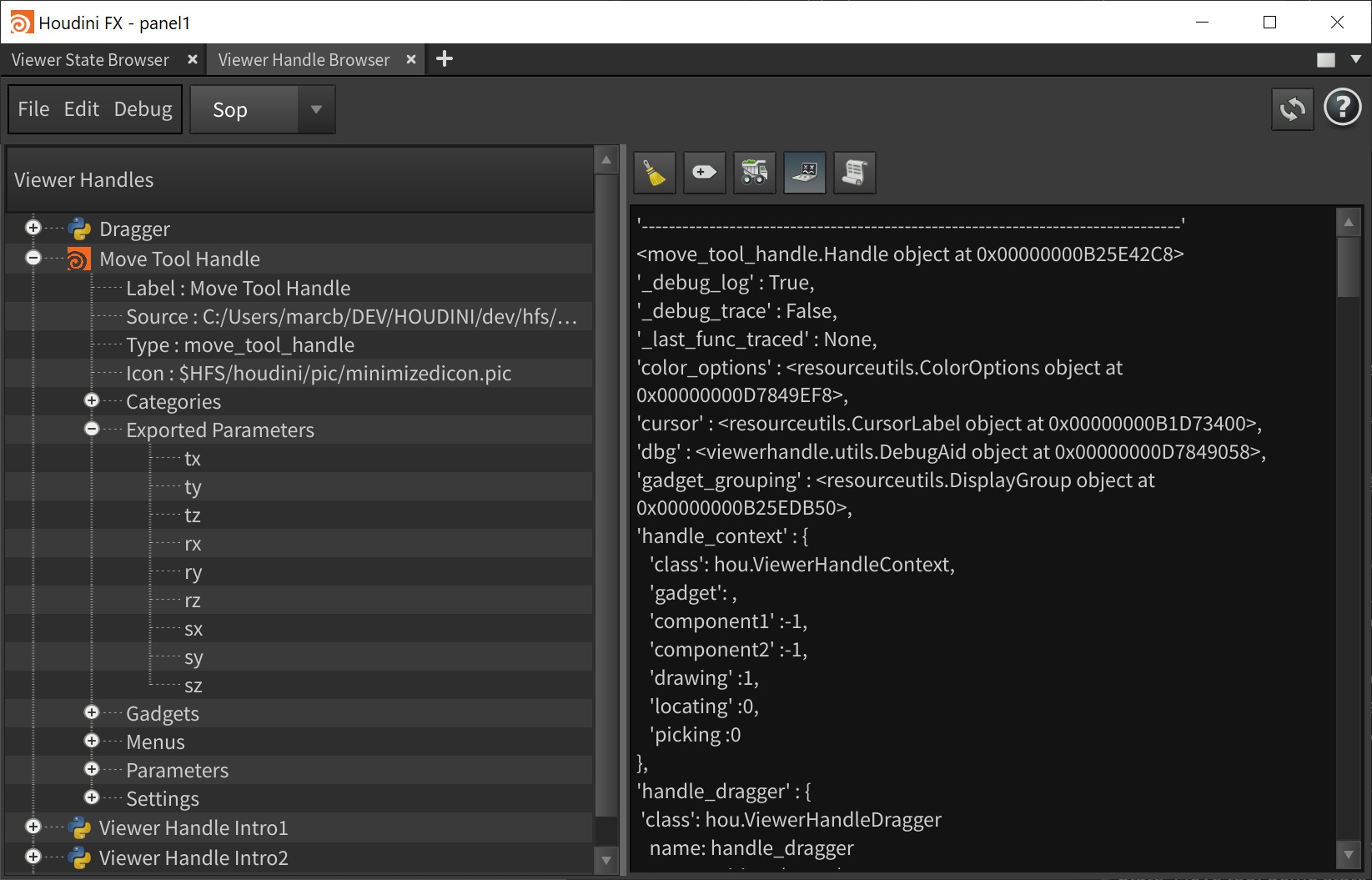
Task: Click the reload refresh arrows icon
Action: (1292, 109)
